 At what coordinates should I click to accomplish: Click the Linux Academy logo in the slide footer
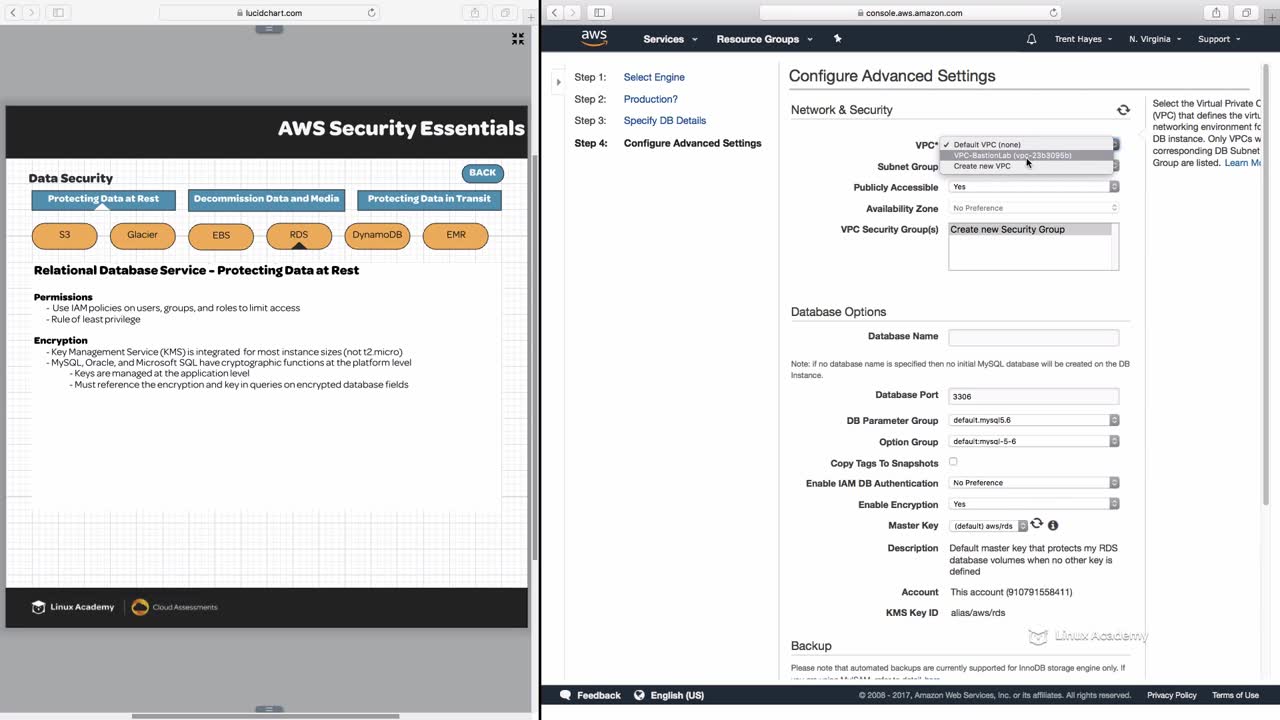coord(73,607)
